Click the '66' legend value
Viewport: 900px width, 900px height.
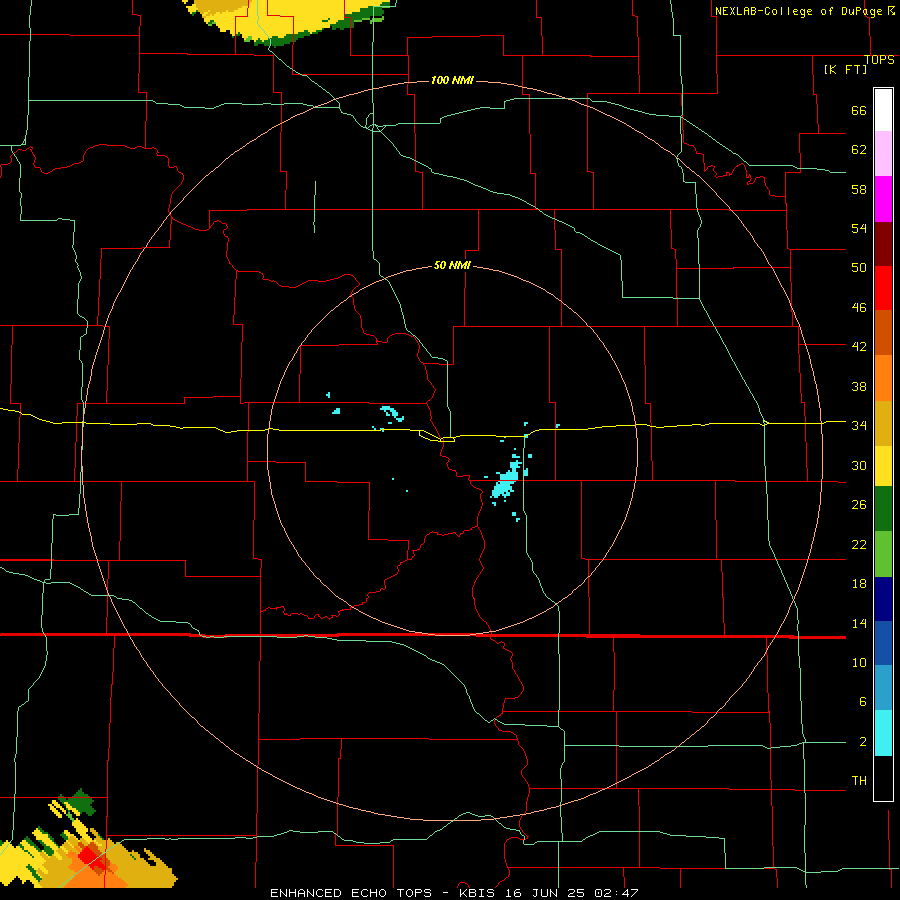(x=859, y=111)
